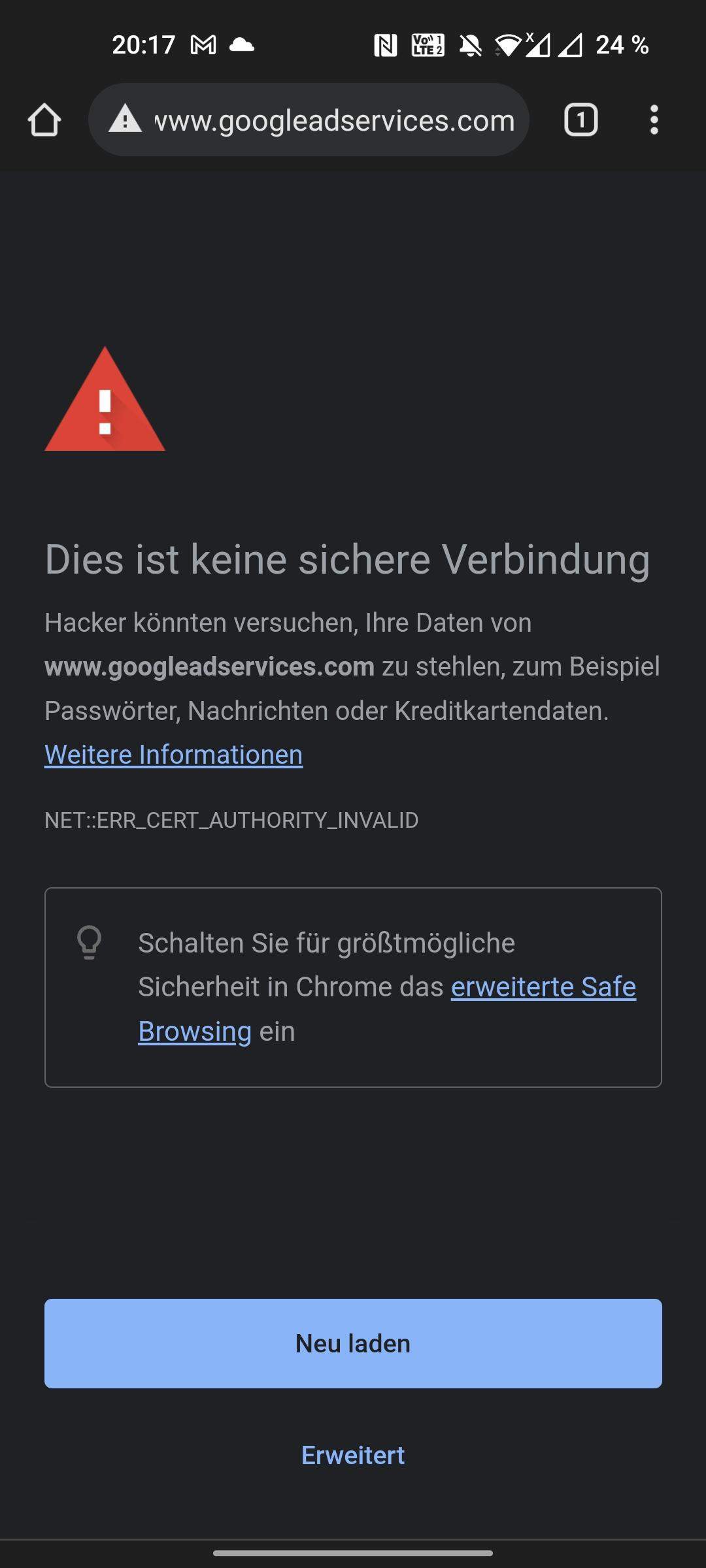Open the tab switcher showing 1 tab
Image resolution: width=706 pixels, height=1568 pixels.
580,120
